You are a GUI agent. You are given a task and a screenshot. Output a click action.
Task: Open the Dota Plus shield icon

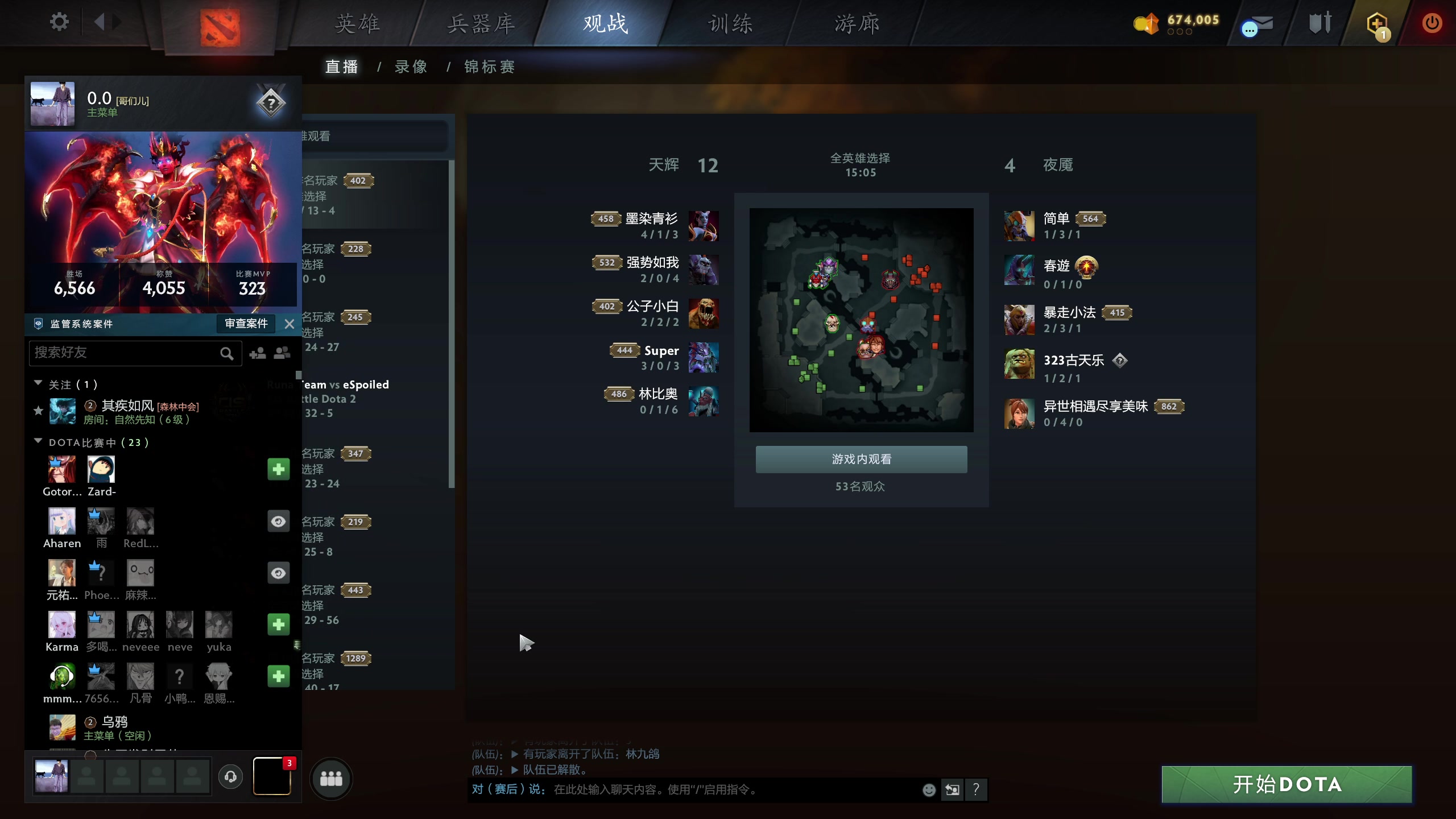tap(1378, 25)
